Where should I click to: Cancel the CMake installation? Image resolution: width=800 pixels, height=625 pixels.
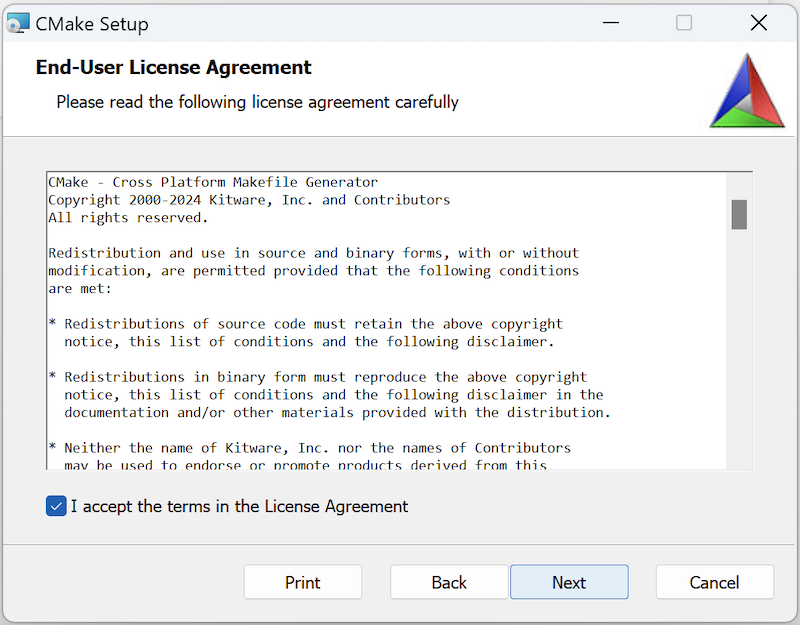(714, 582)
